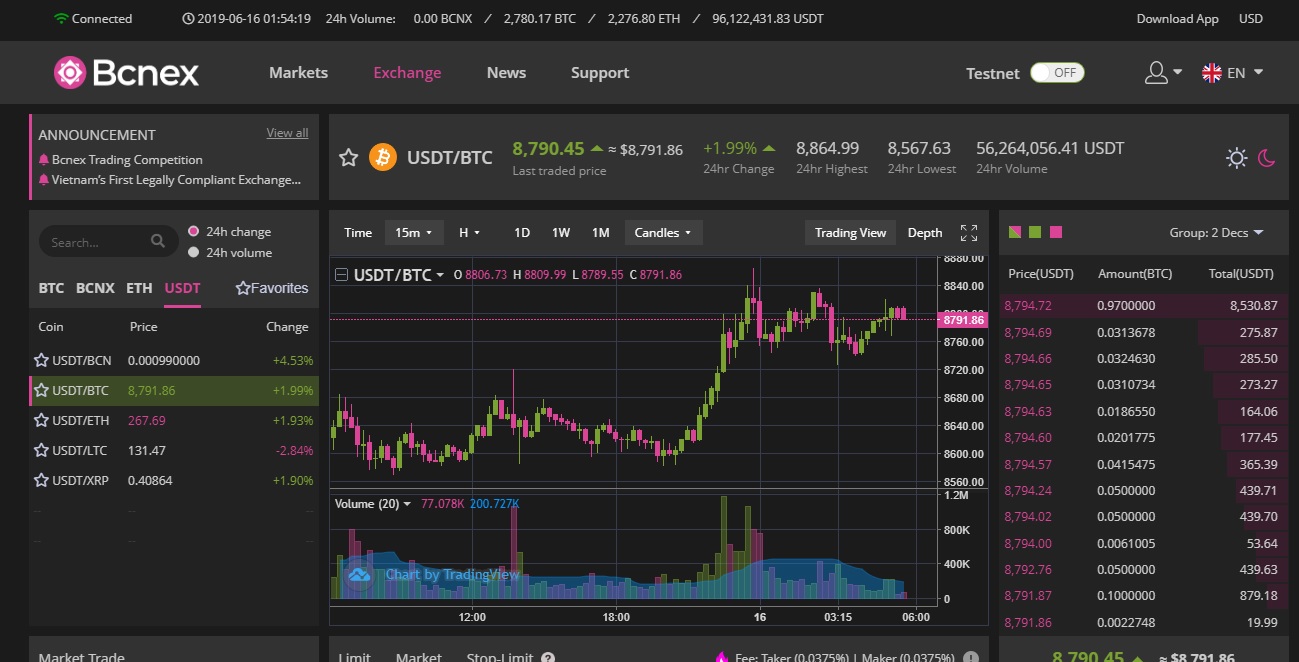Image resolution: width=1299 pixels, height=662 pixels.
Task: Click the Stop-Limit help question icon
Action: (548, 658)
